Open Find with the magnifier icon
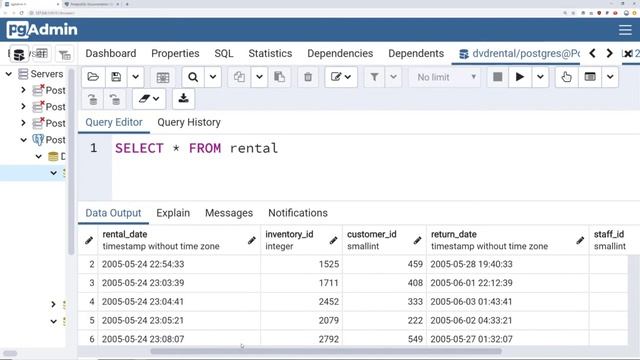Screen dimensions: 640x360 coord(193,77)
